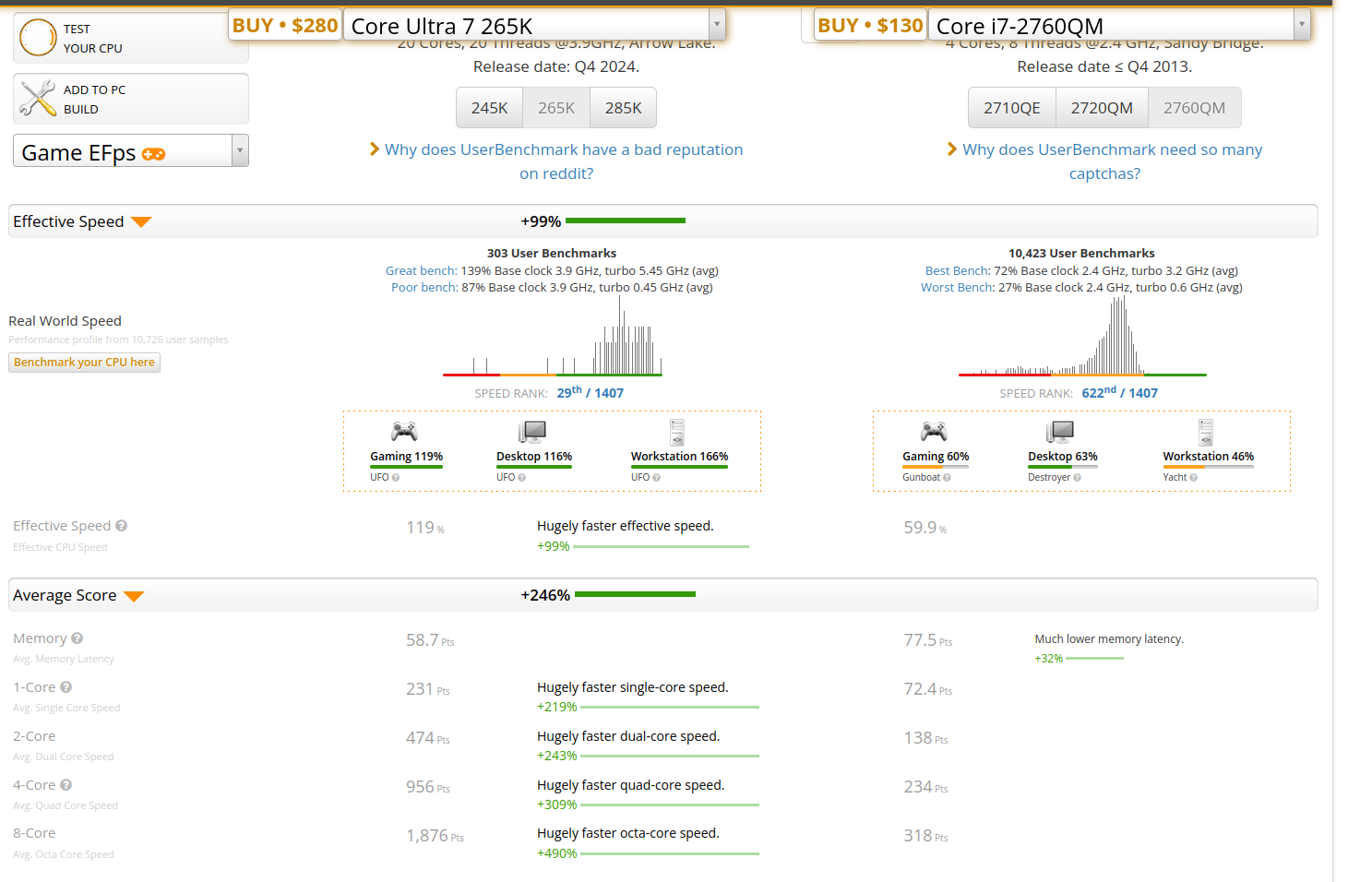
Task: Click help icon under Gaming 119% UFO
Action: coord(396,478)
